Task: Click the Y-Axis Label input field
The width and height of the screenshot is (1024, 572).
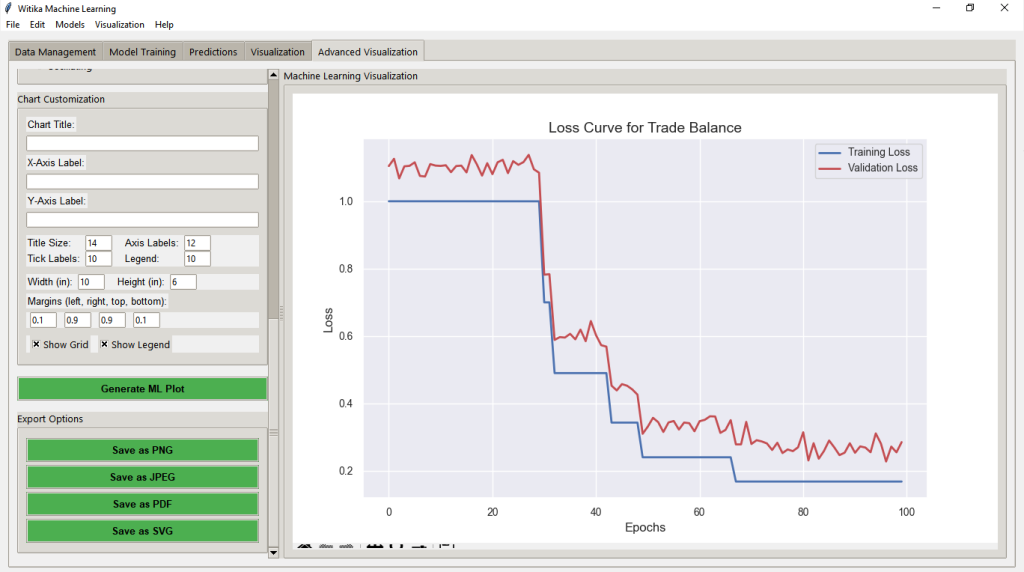Action: 142,220
